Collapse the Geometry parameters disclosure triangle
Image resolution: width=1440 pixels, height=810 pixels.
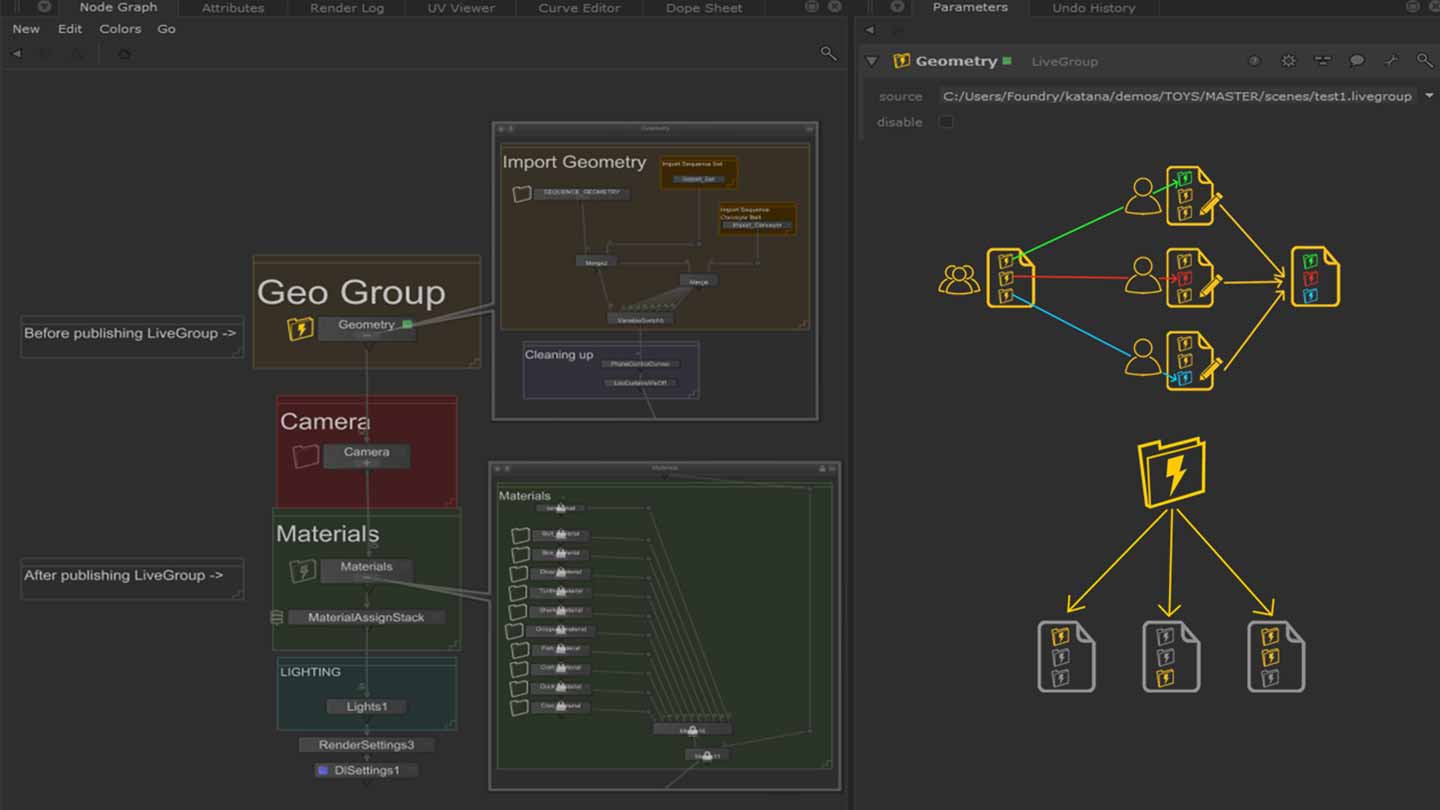coord(872,61)
